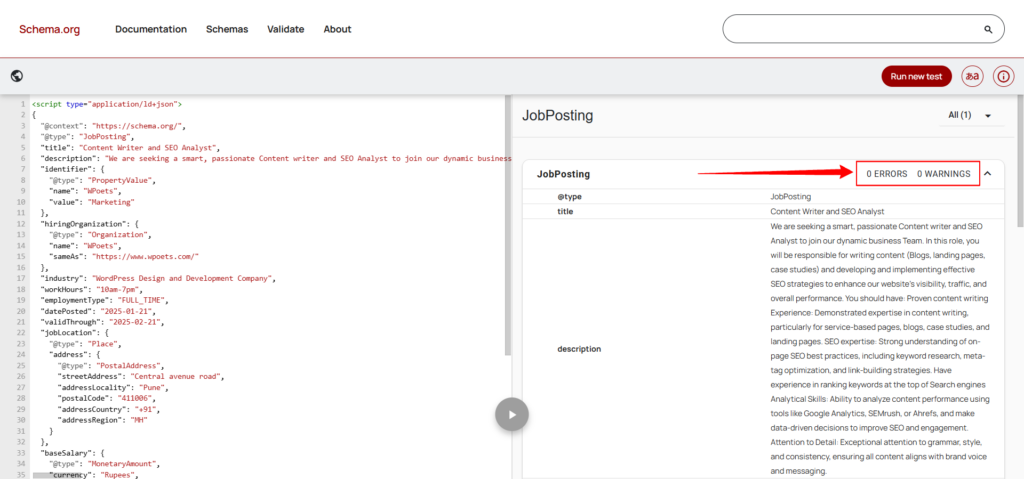Click the info circle icon
This screenshot has height=479, width=1024.
[x=1004, y=76]
